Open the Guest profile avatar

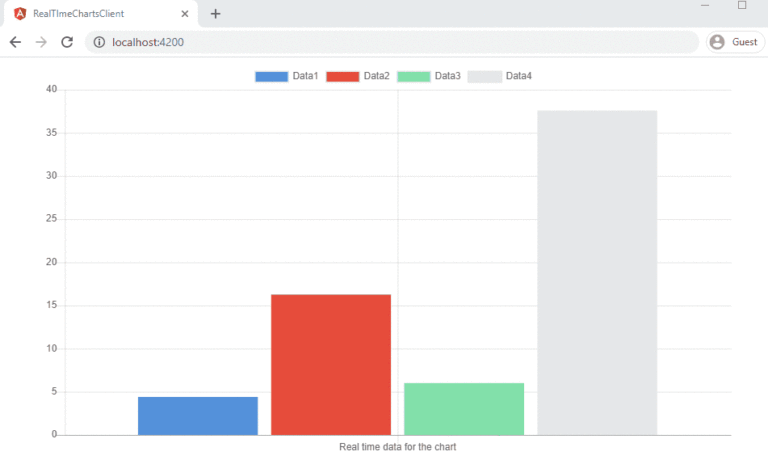(x=717, y=42)
